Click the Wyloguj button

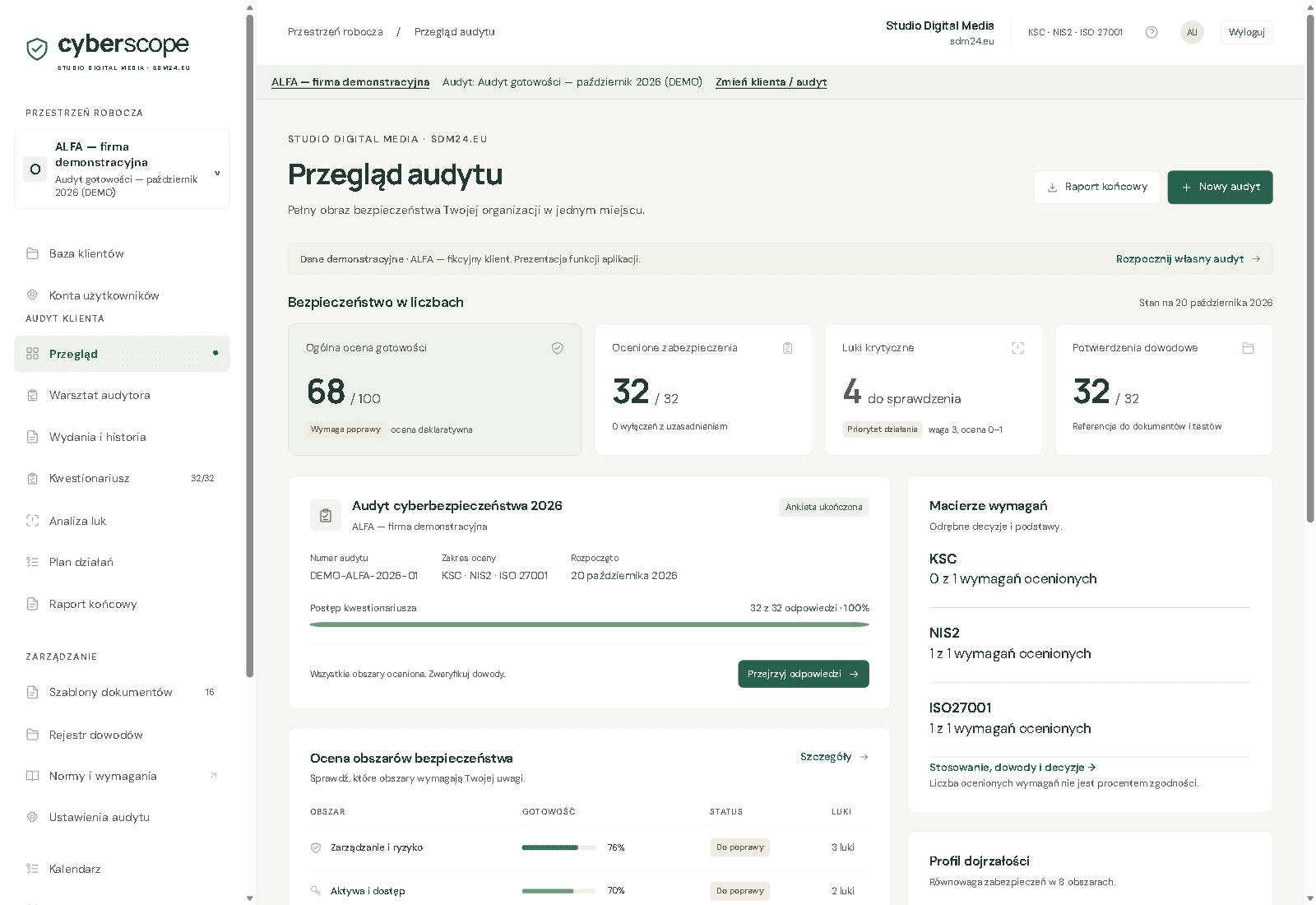(x=1247, y=32)
